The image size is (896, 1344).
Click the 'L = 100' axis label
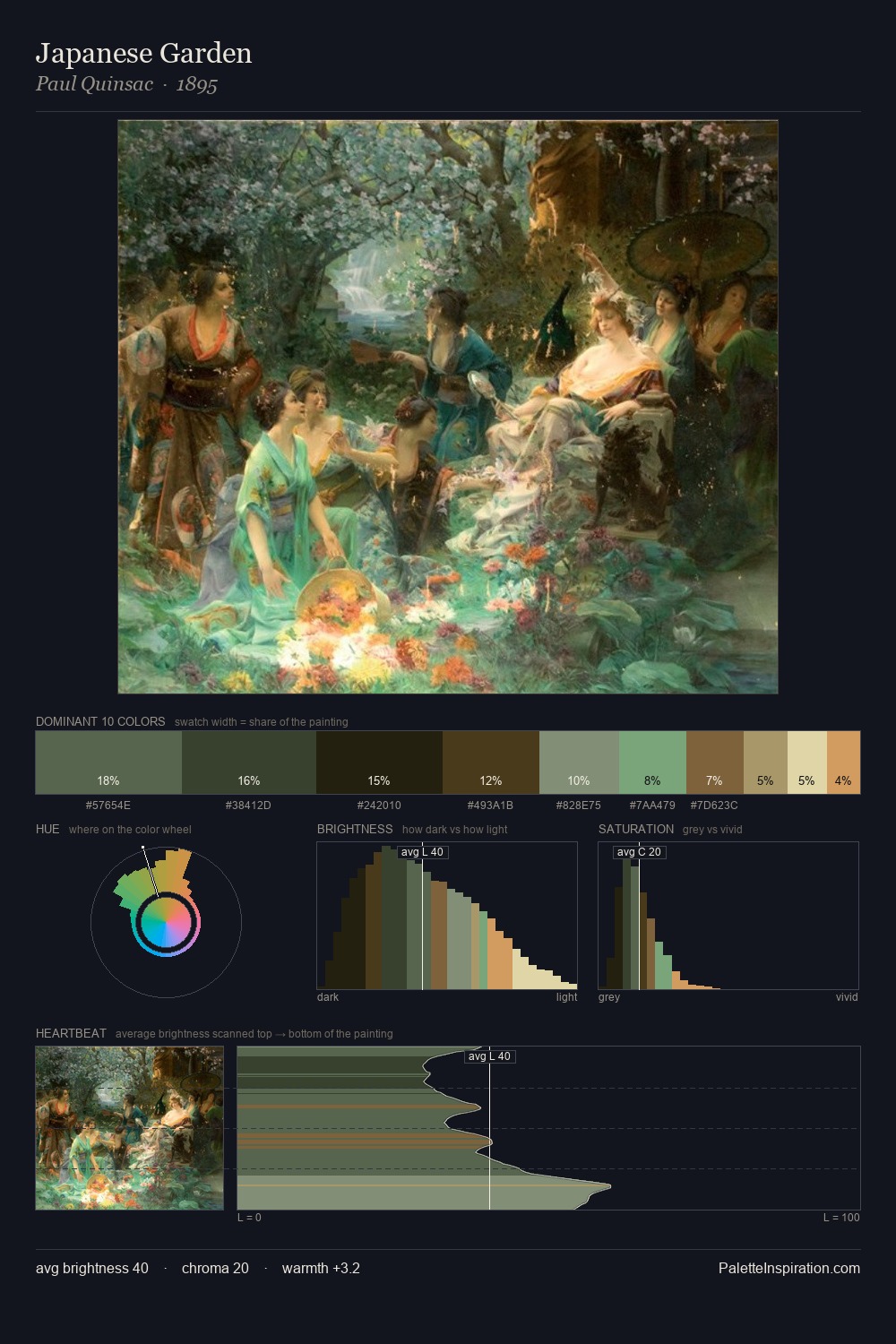[841, 1218]
